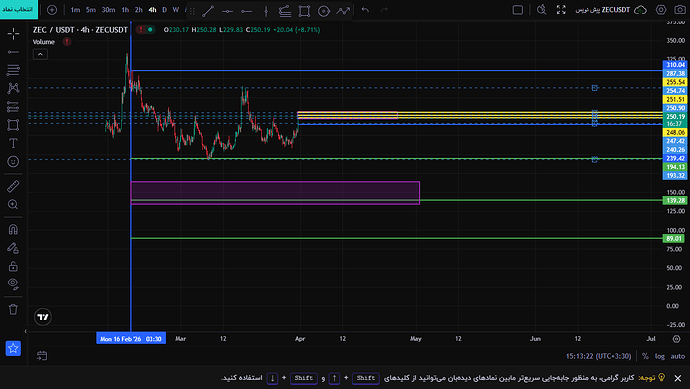Close the bottom notification banner

coord(678,378)
